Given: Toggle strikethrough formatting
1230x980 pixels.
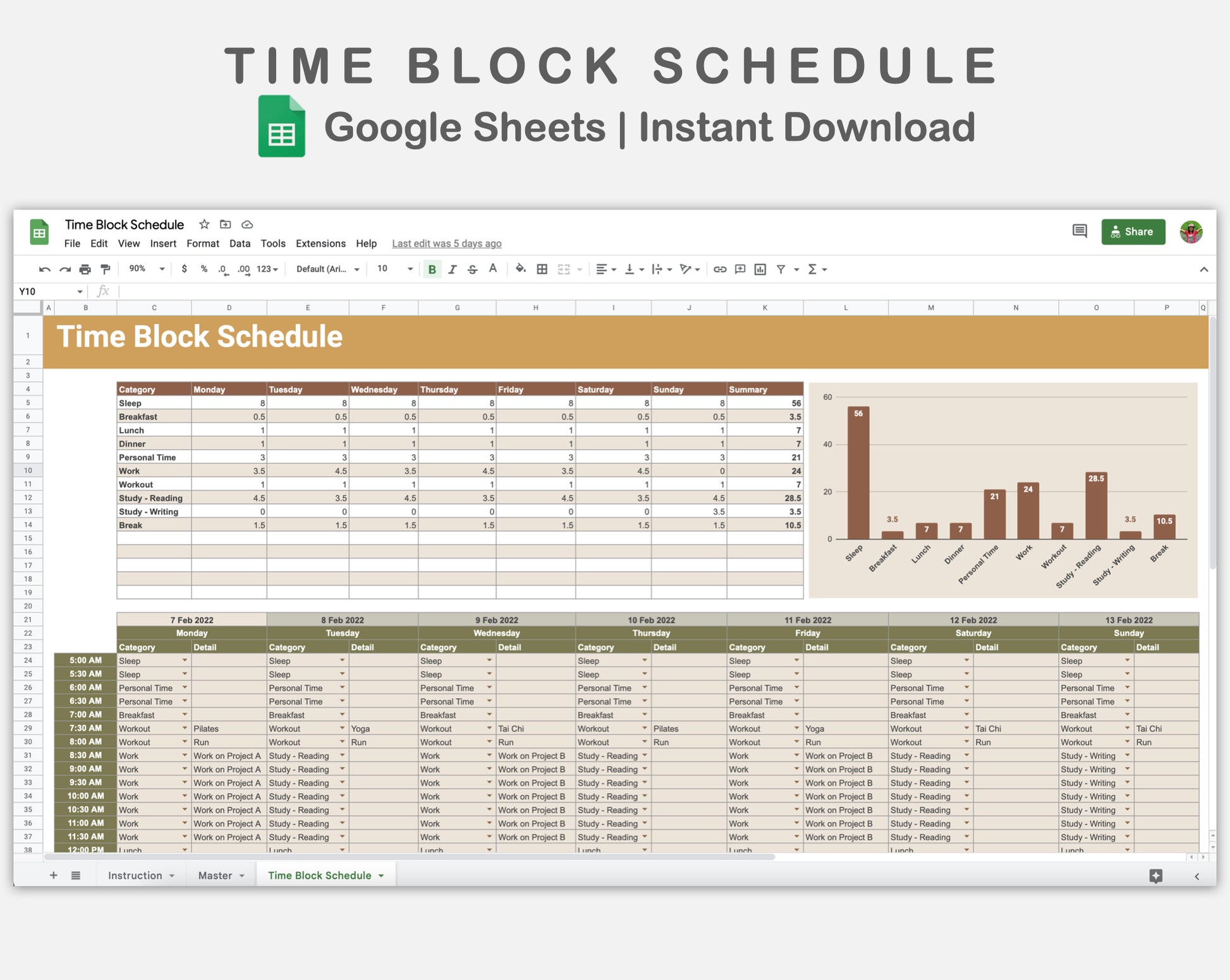Looking at the screenshot, I should point(472,269).
